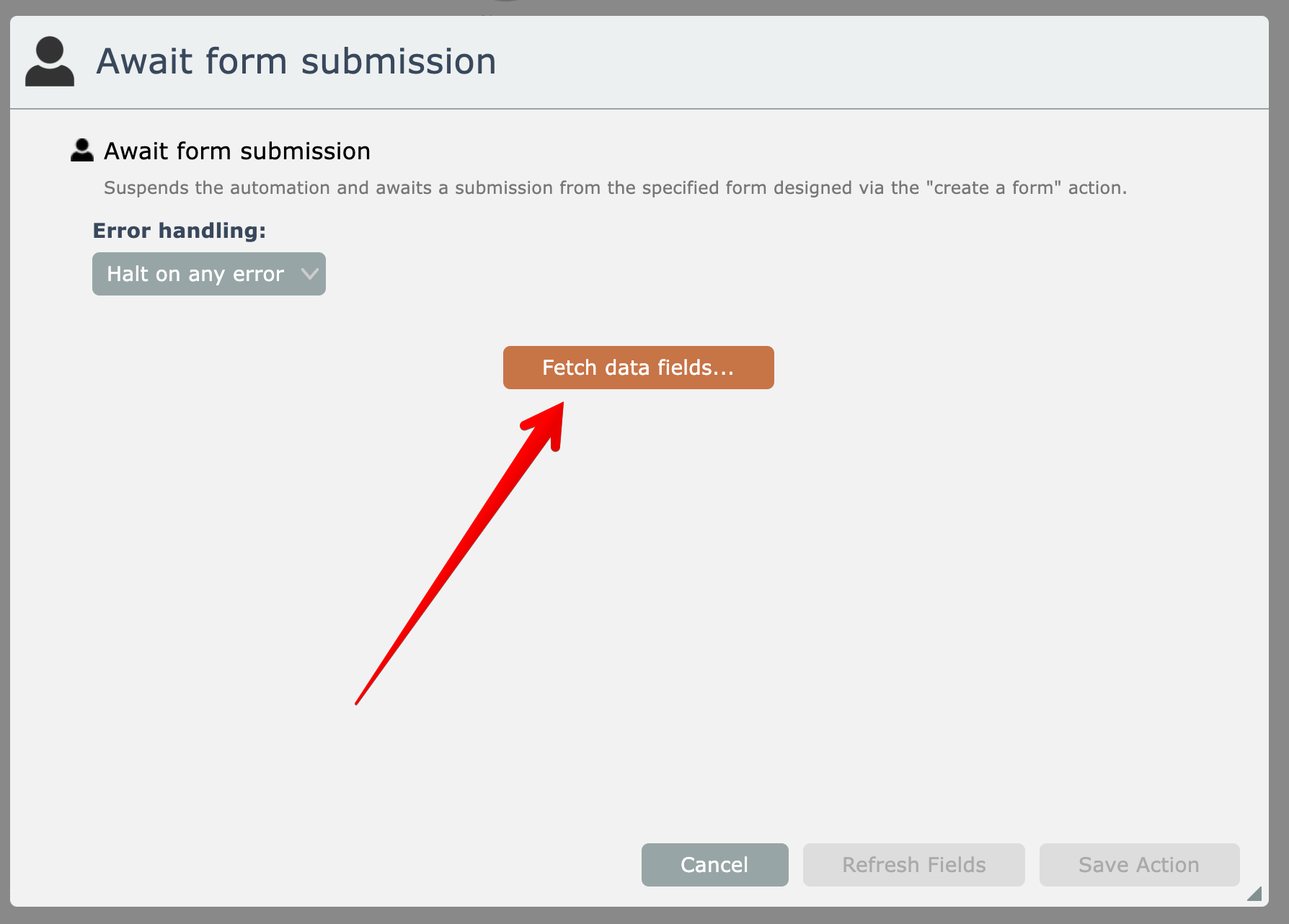
Task: Cancel the Await form submission dialog
Action: [714, 864]
